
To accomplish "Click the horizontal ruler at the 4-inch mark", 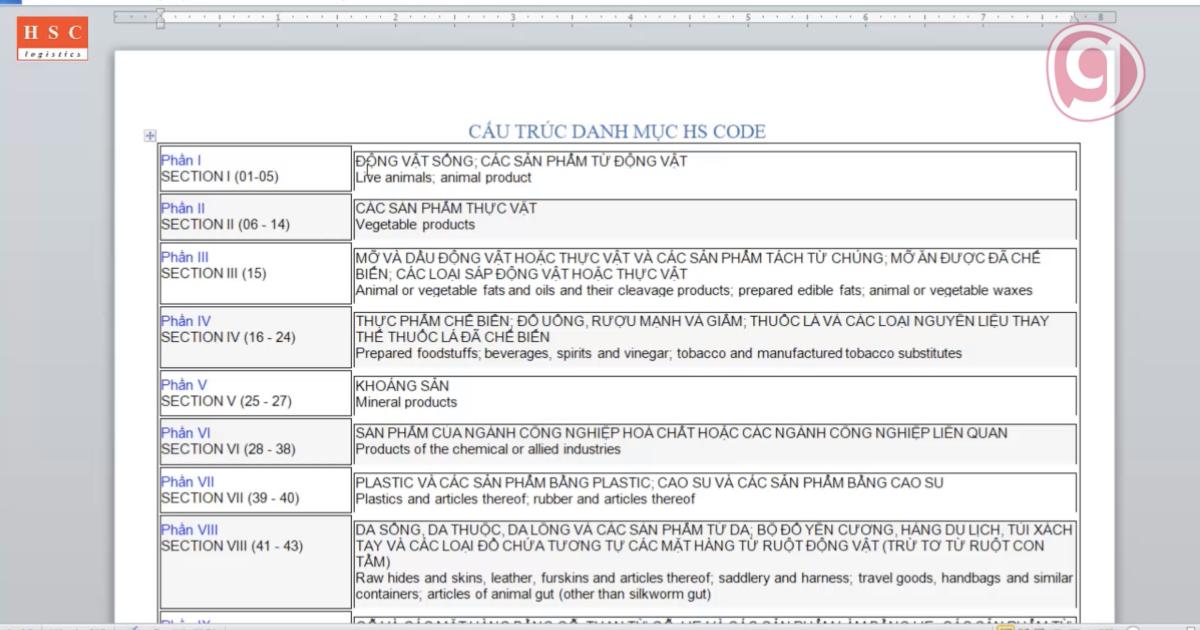I will pyautogui.click(x=630, y=17).
